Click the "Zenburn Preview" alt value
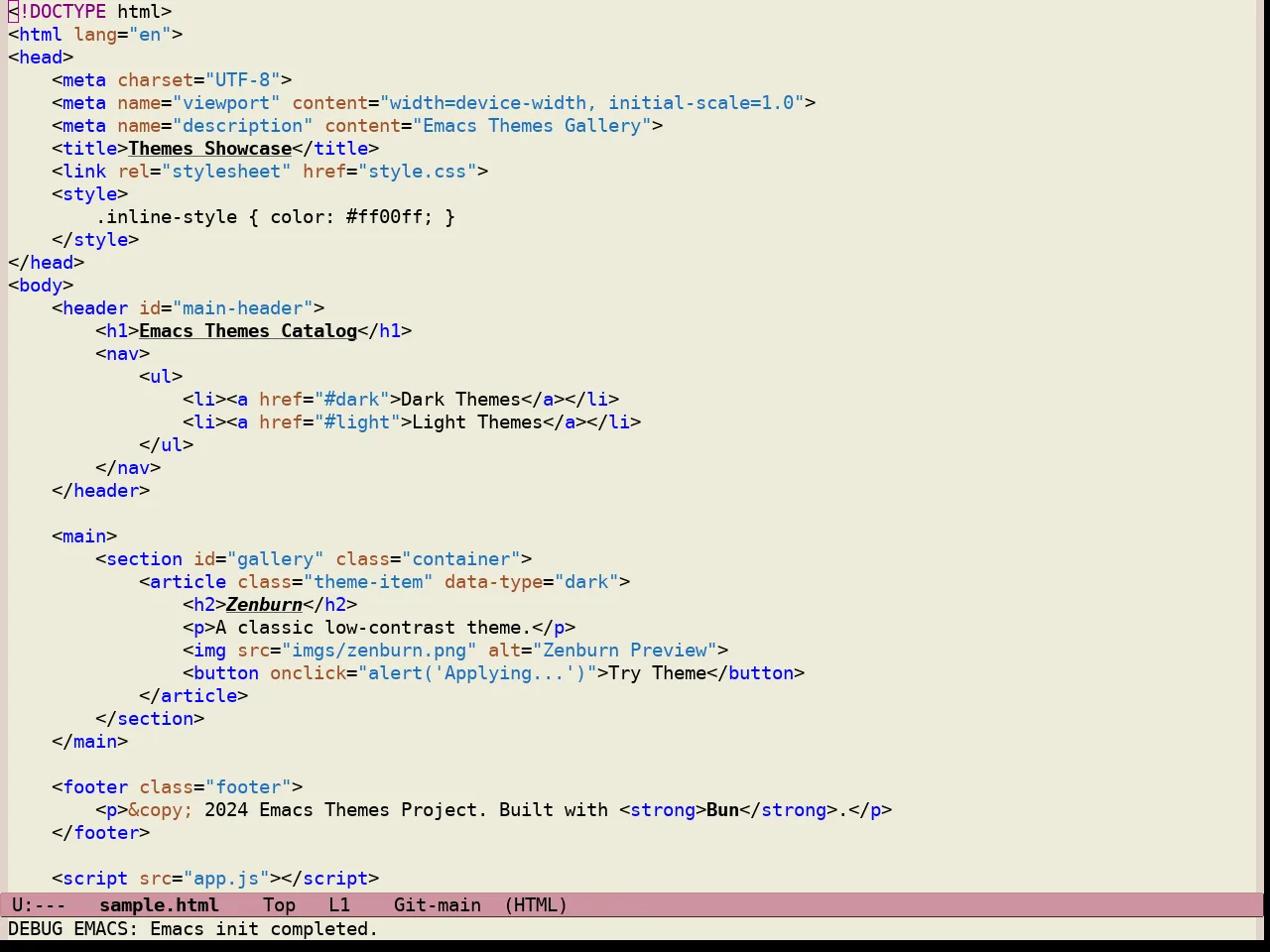Viewport: 1270px width, 952px height. pos(625,651)
